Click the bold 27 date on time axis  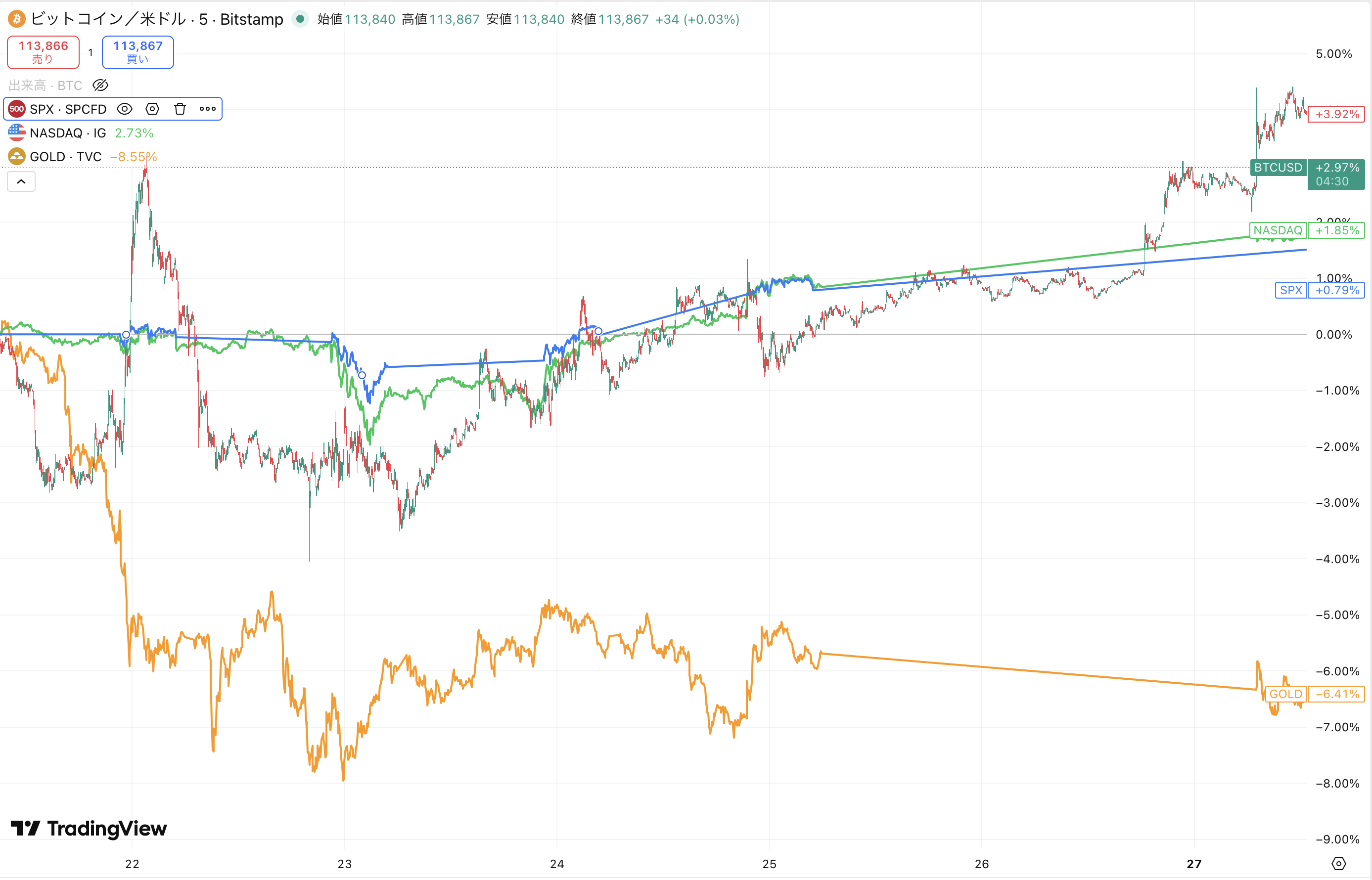click(1195, 865)
